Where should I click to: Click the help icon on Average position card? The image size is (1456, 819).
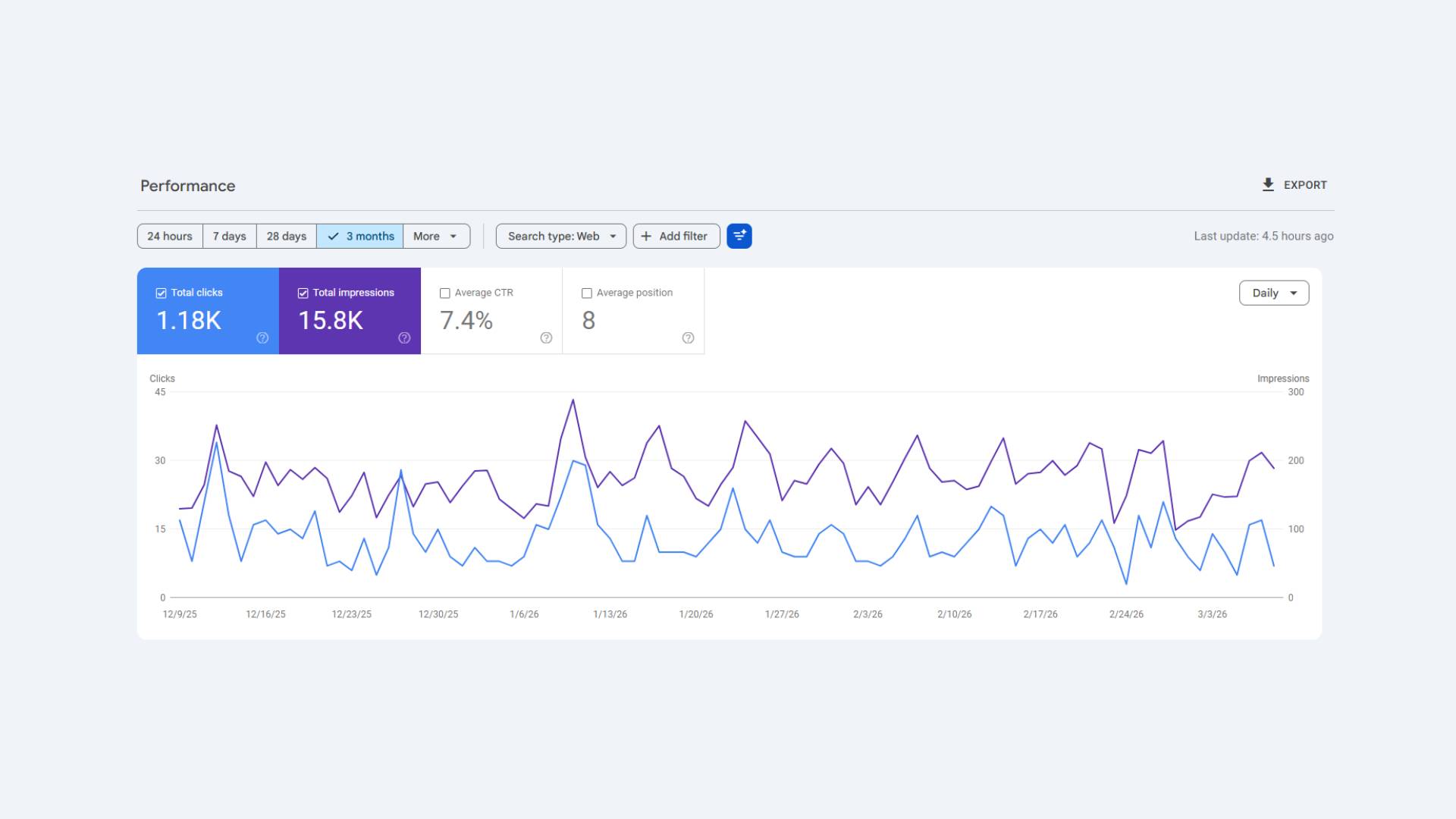[689, 338]
